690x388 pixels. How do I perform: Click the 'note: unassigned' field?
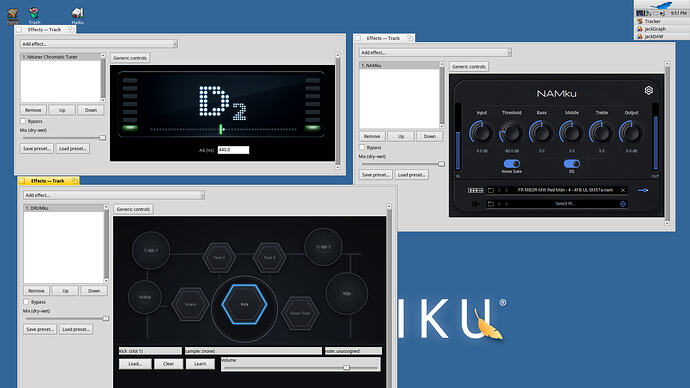point(353,351)
